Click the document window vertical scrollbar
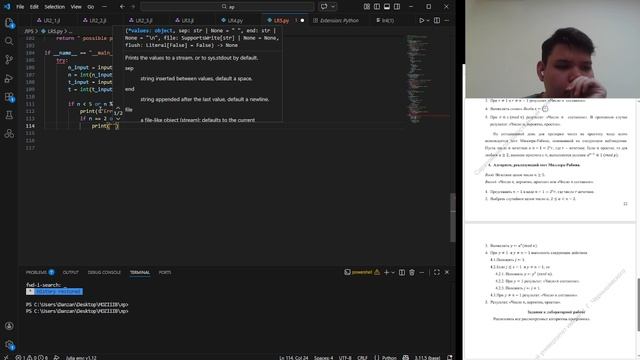This screenshot has width=640, height=360. [x=638, y=304]
